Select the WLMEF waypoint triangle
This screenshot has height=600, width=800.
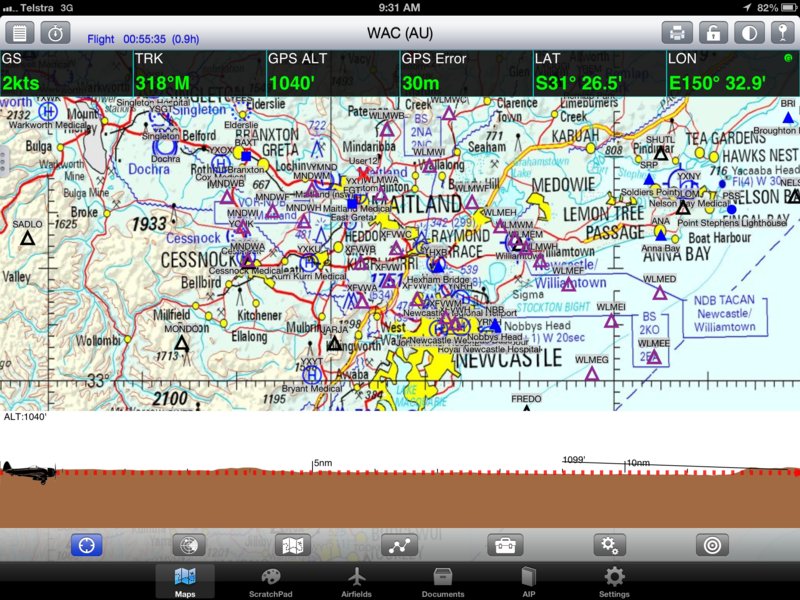pyautogui.click(x=568, y=285)
